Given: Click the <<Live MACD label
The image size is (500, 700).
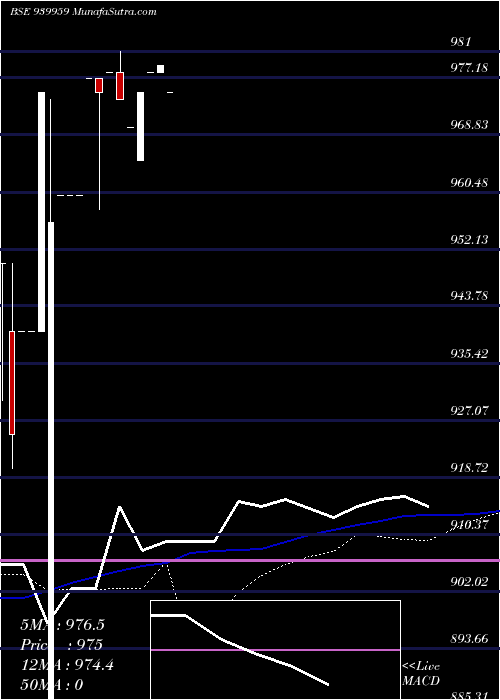Looking at the screenshot, I should pyautogui.click(x=421, y=674).
